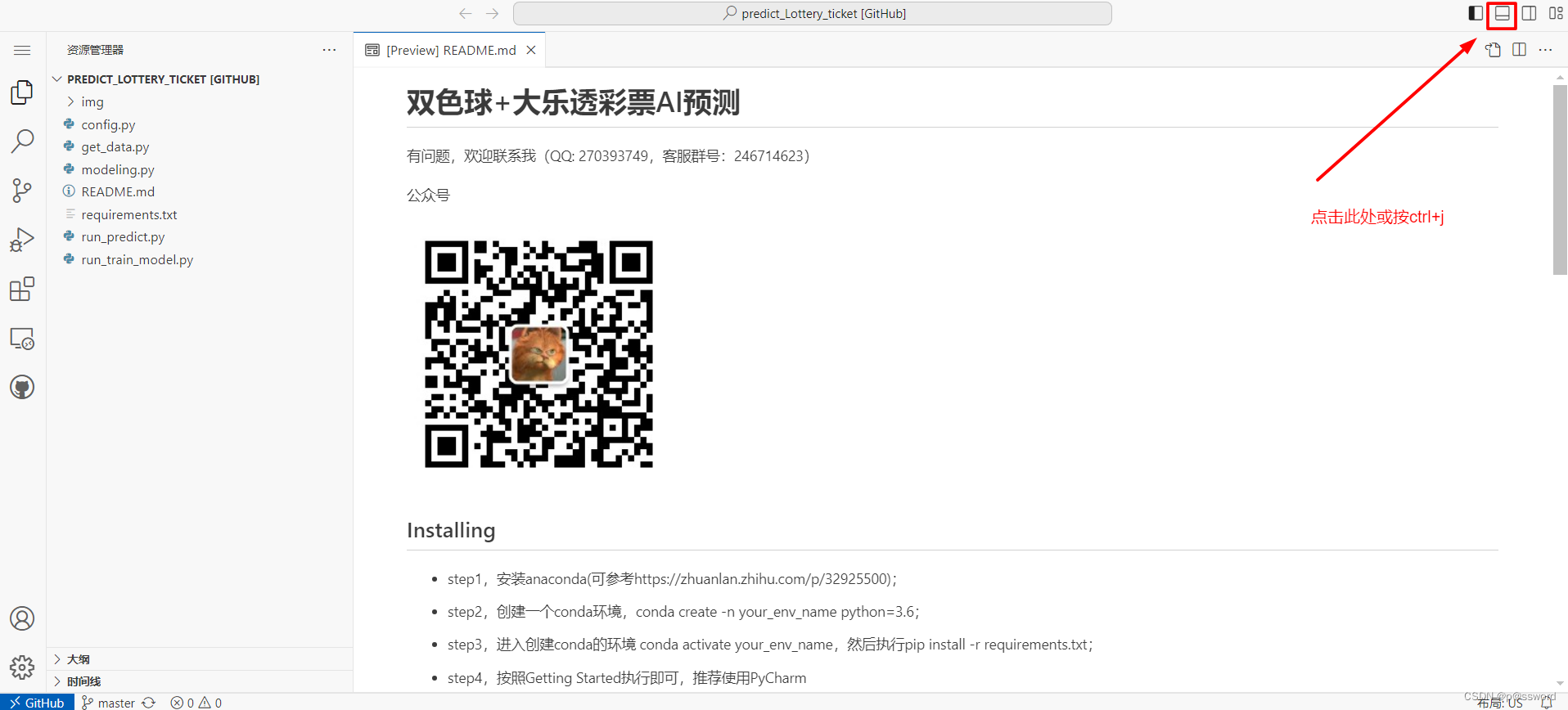
Task: Open Explorer views More Actions ellipsis
Action: [x=329, y=50]
